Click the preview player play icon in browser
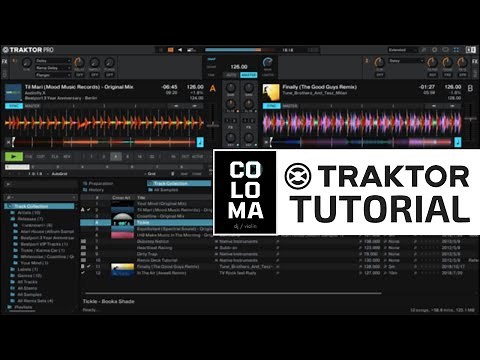The image size is (480, 360). tap(8, 184)
